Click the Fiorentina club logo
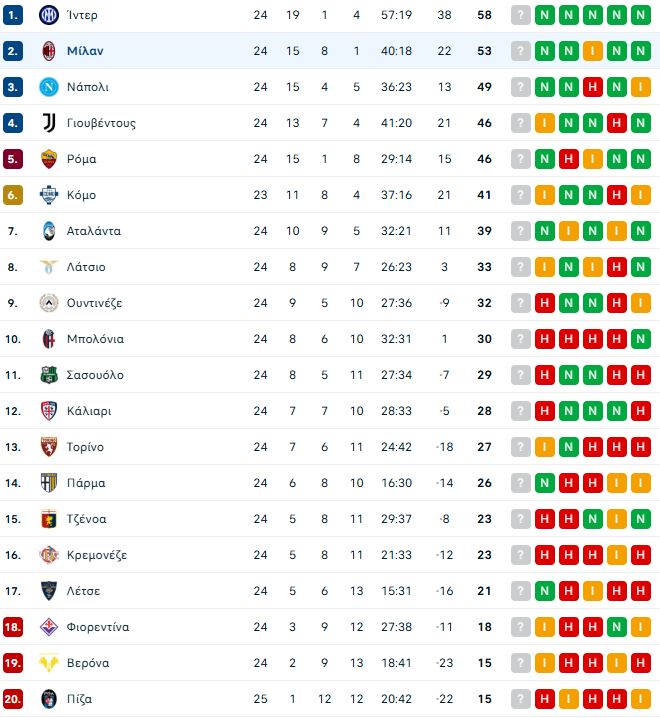Image resolution: width=660 pixels, height=718 pixels. (x=49, y=627)
